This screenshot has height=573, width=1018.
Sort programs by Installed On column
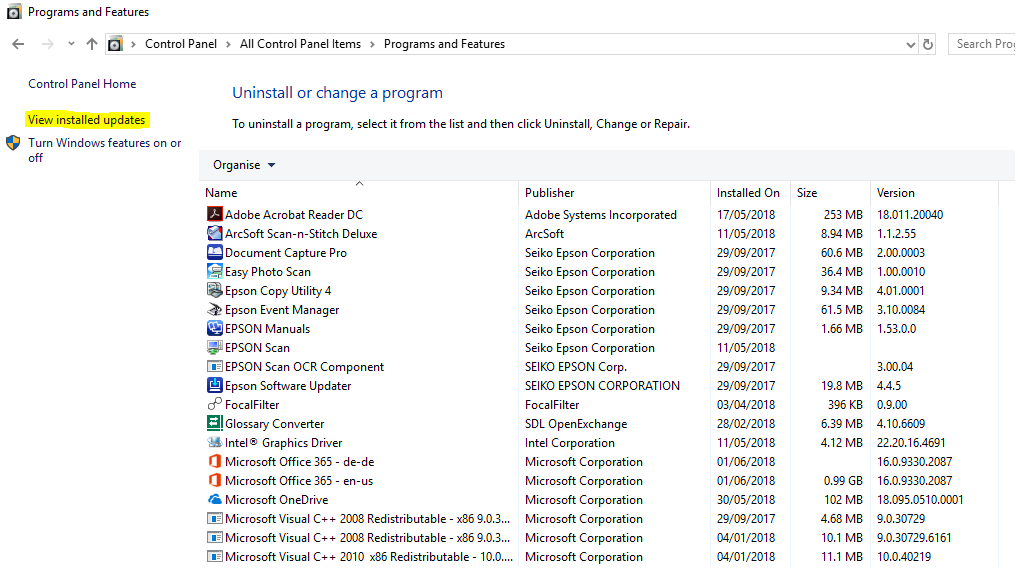point(748,193)
